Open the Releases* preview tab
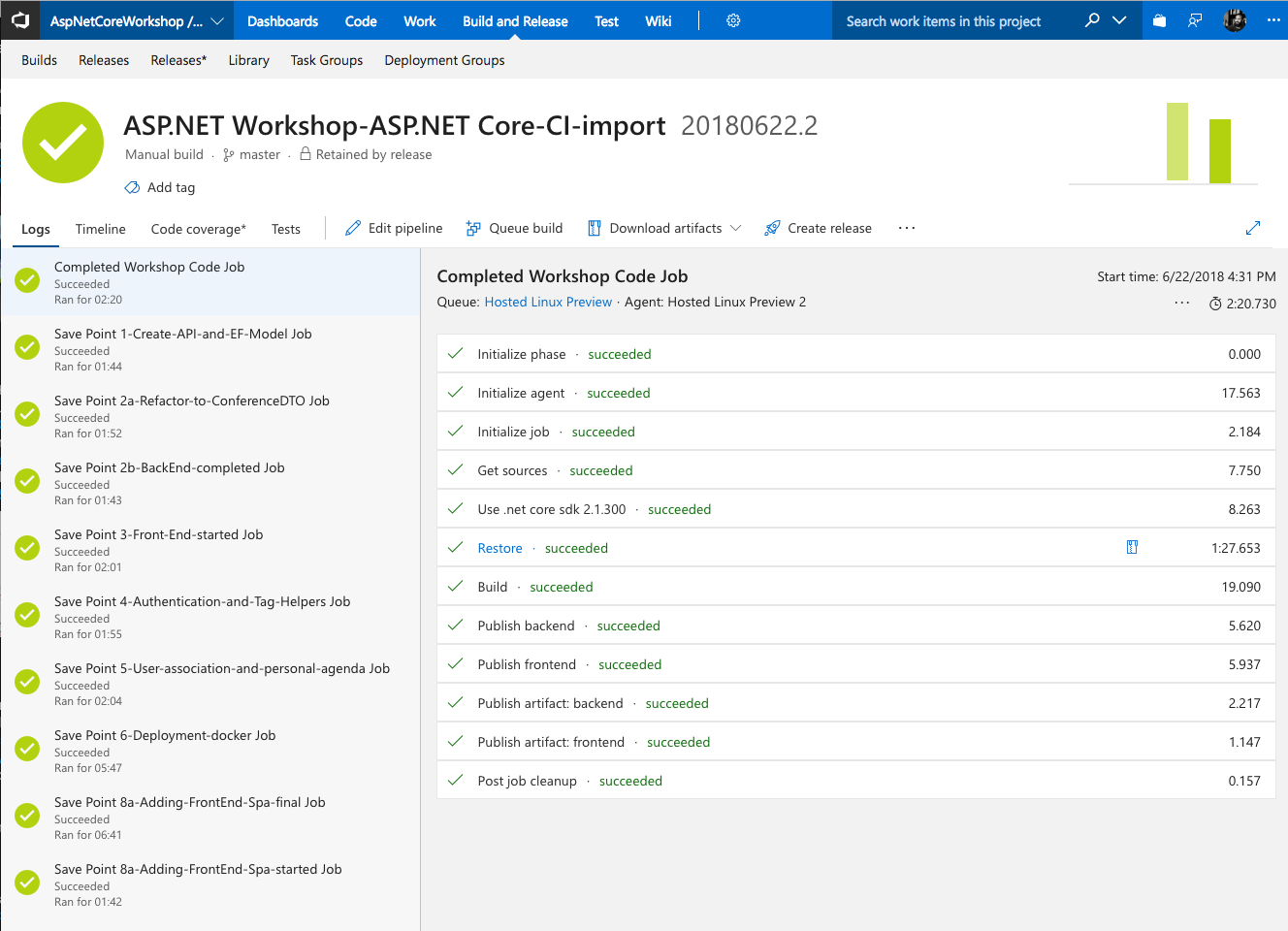The image size is (1288, 931). coord(178,60)
